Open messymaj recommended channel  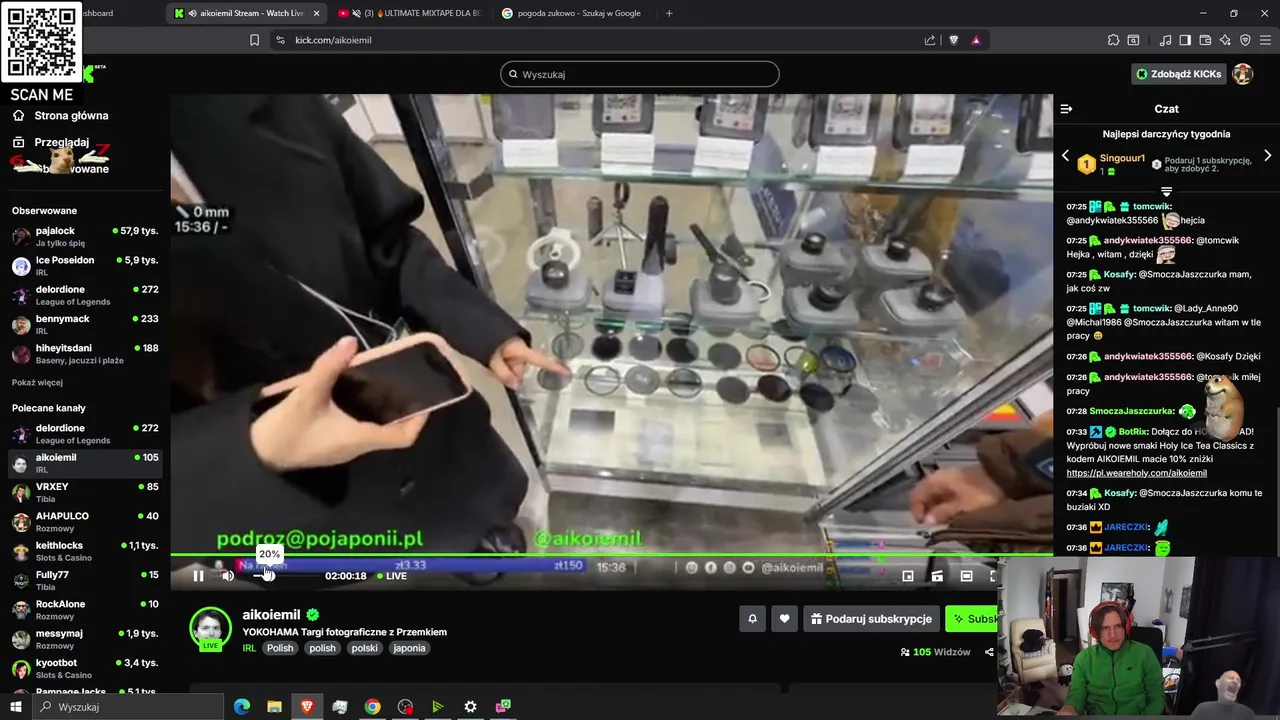point(85,639)
